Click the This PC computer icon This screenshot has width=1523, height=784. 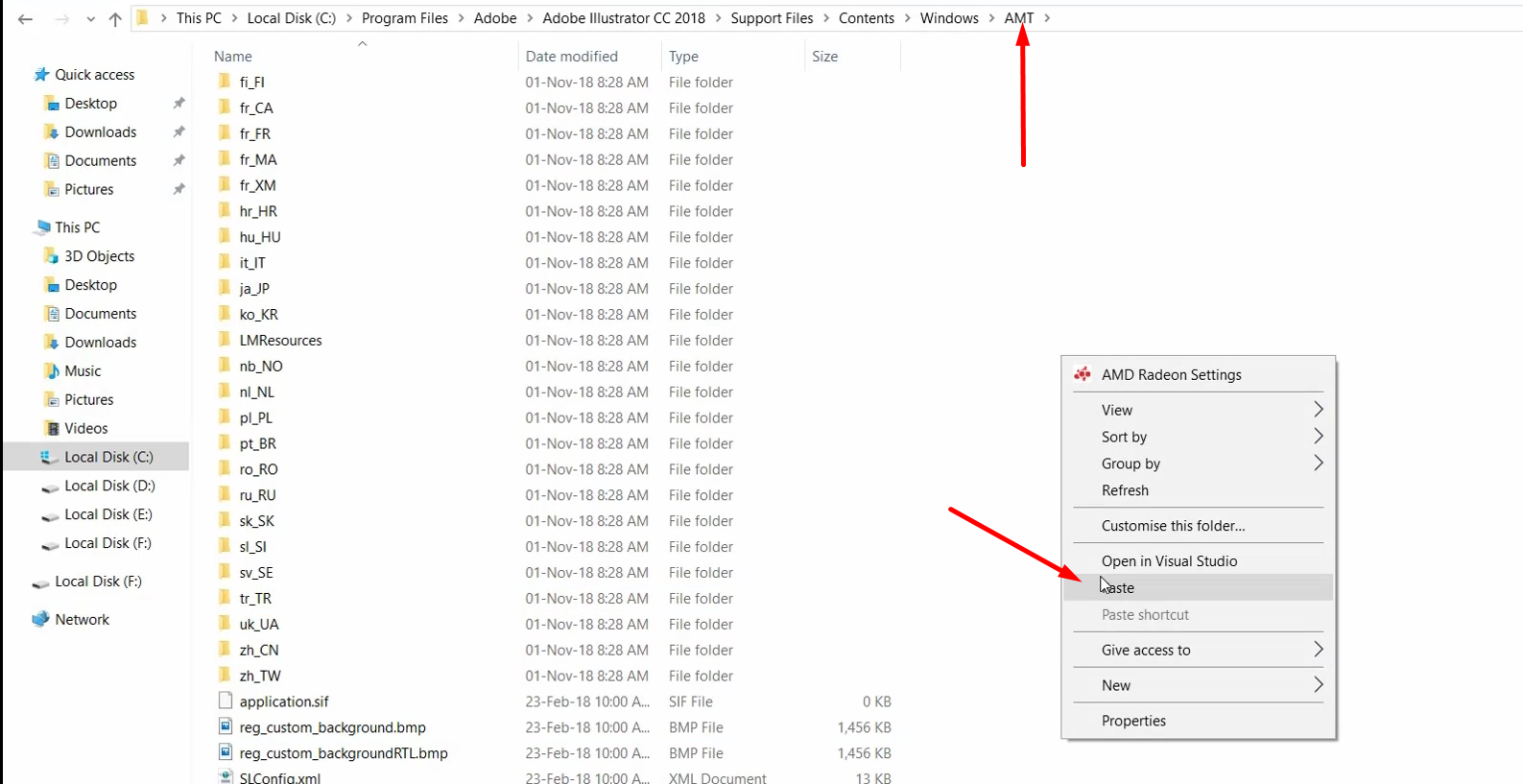tap(42, 227)
